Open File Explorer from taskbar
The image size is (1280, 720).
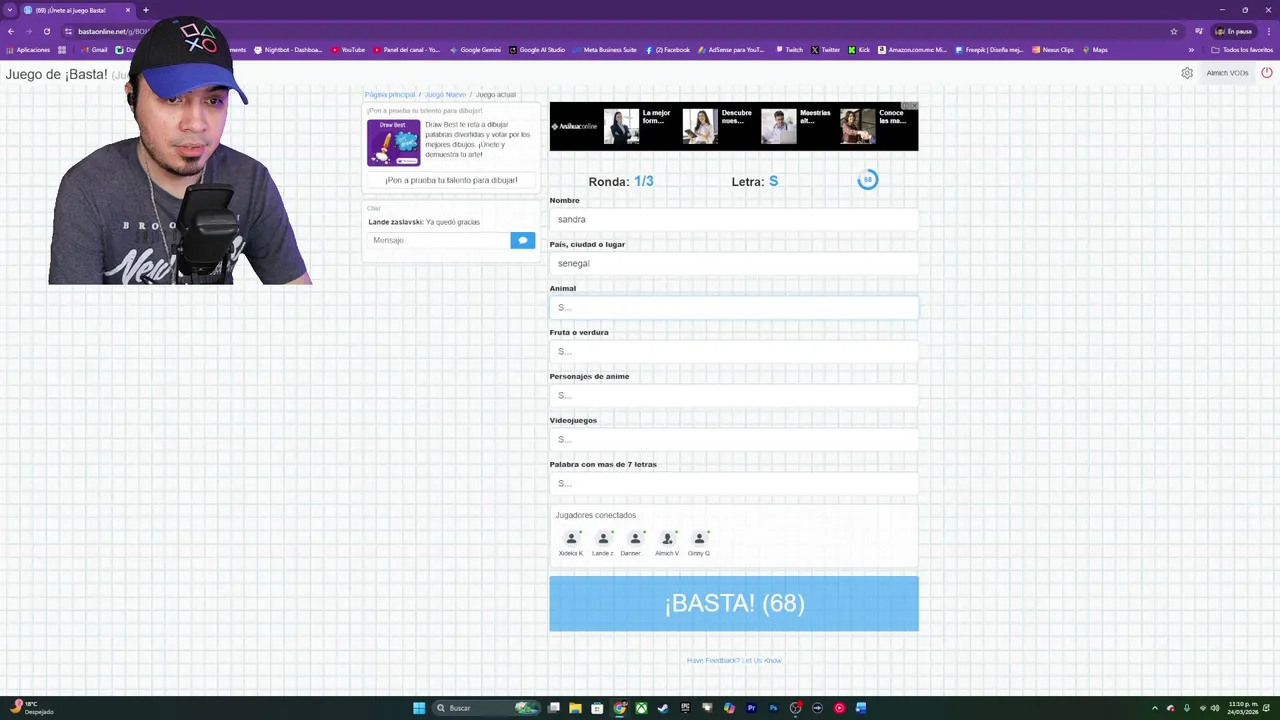point(575,708)
